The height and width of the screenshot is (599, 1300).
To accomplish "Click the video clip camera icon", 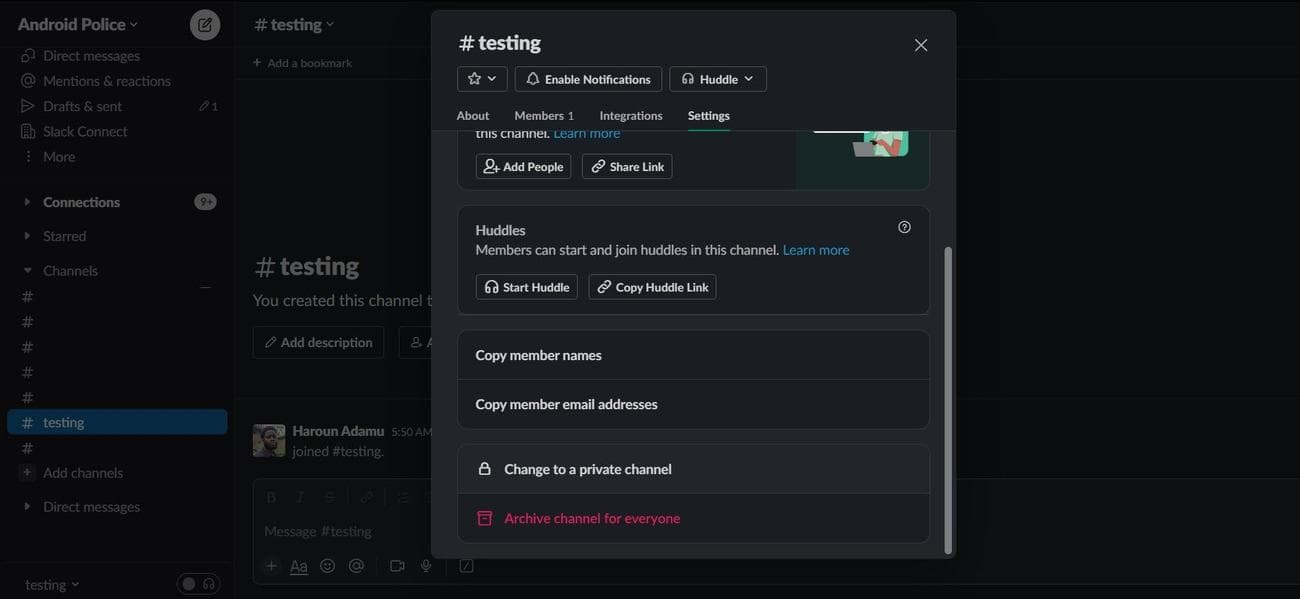I will click(x=397, y=566).
